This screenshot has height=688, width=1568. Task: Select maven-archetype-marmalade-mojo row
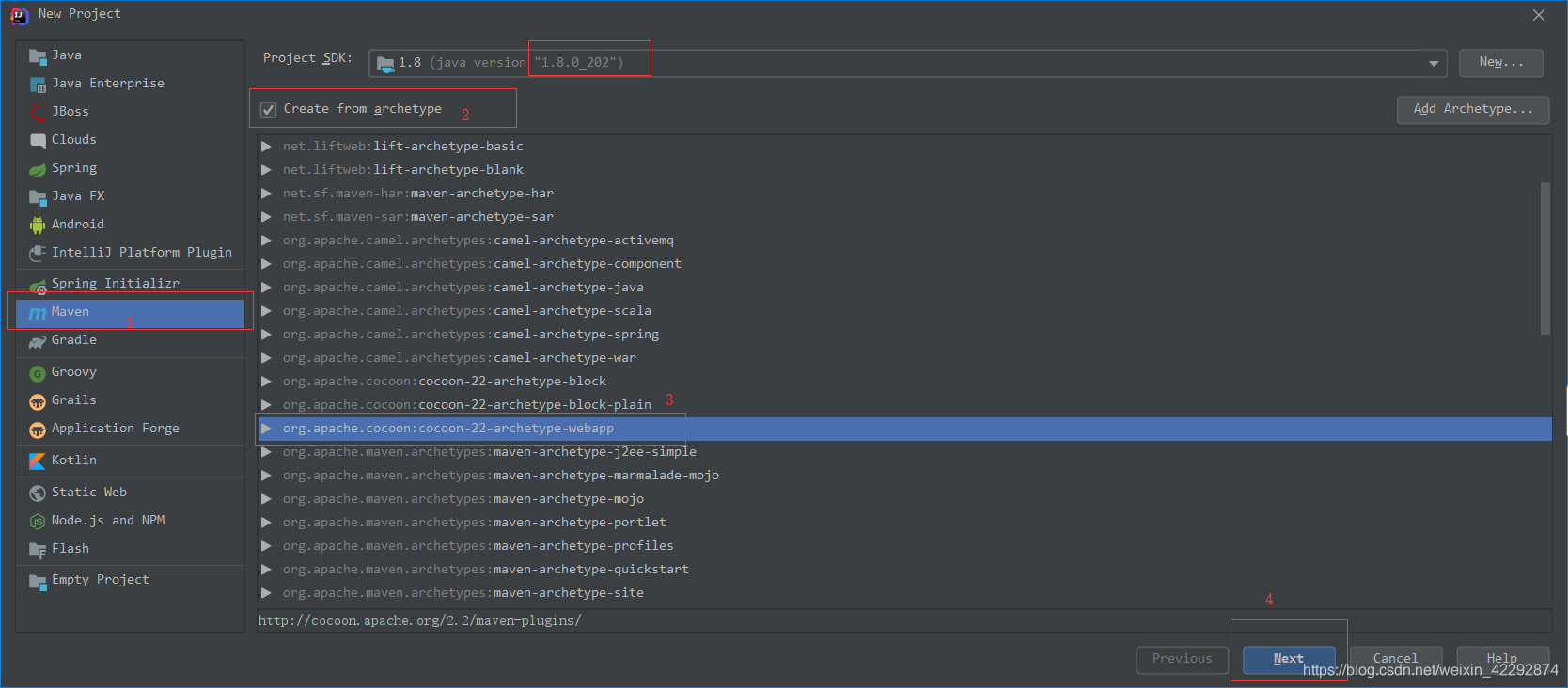click(903, 476)
